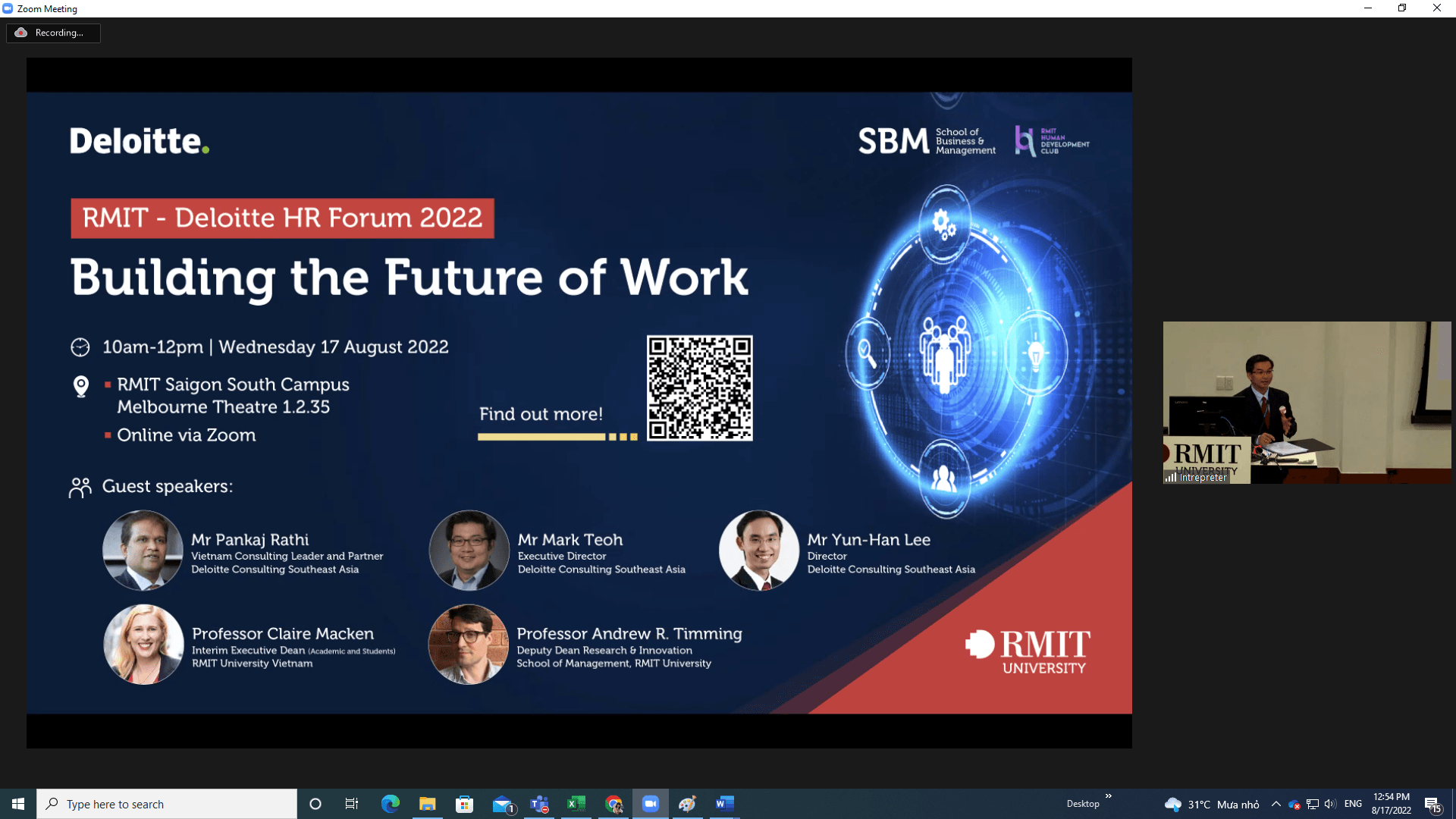Click the SBM School of Business & Management logo
This screenshot has width=1456, height=819.
927,141
